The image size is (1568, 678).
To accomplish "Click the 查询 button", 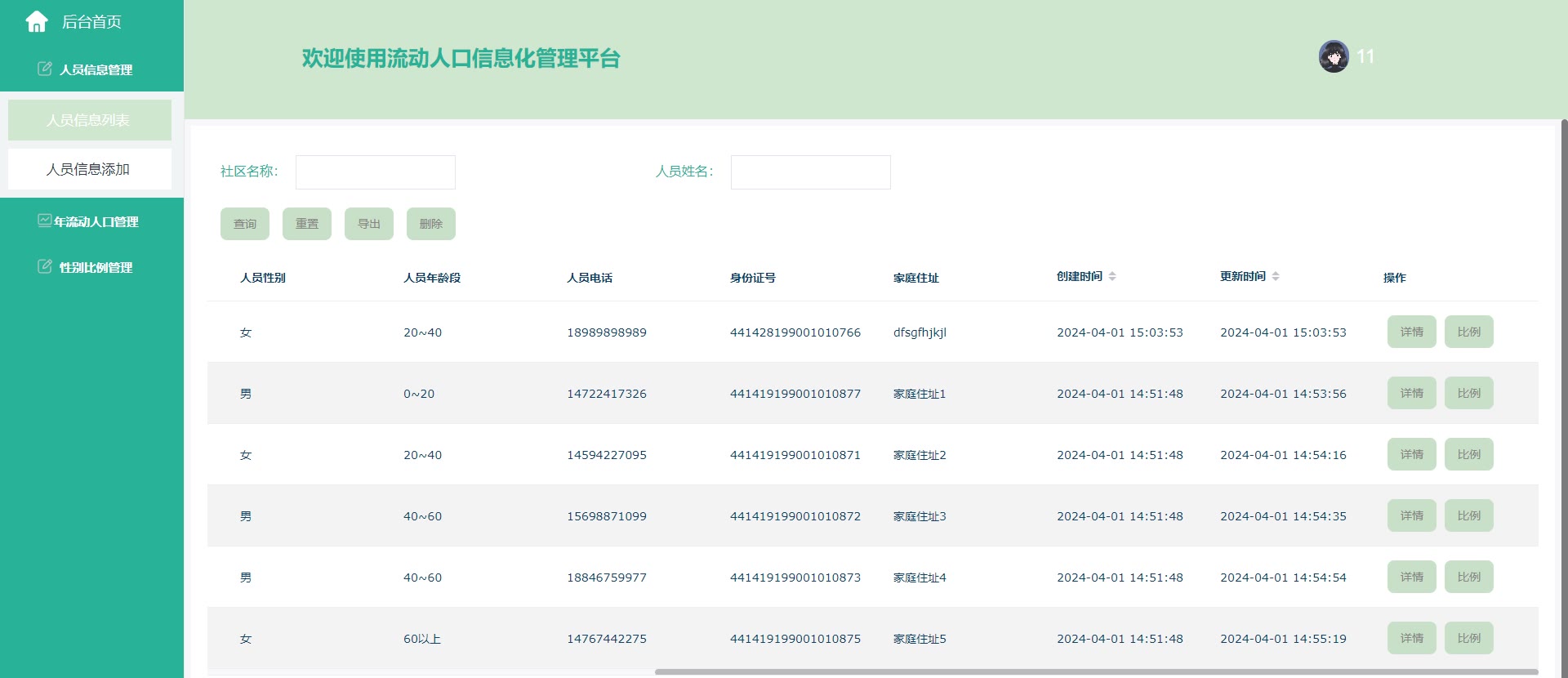I will point(245,224).
